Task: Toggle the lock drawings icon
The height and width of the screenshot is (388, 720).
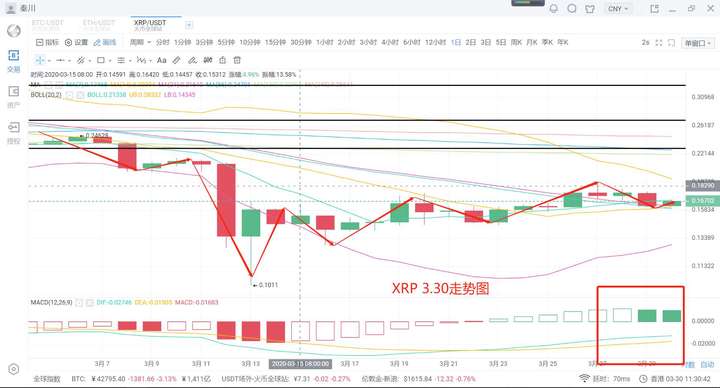Action: tap(222, 60)
